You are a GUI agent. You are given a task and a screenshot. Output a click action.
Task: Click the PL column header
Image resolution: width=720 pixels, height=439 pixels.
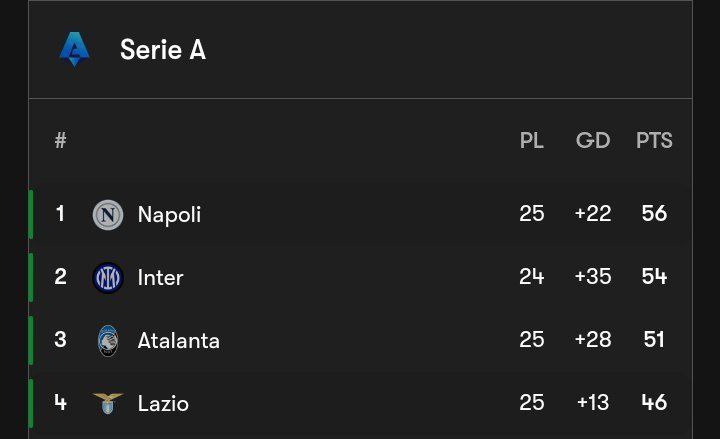(x=532, y=140)
